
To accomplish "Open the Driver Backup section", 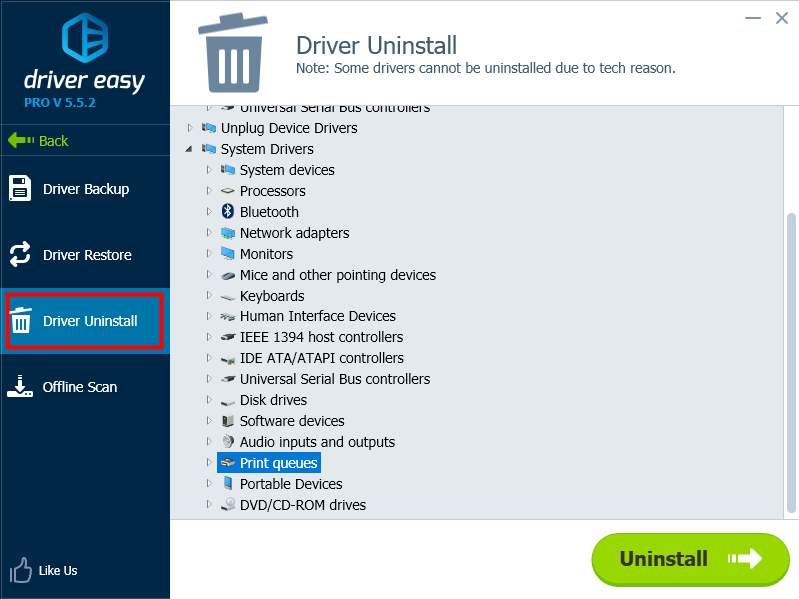I will point(85,189).
